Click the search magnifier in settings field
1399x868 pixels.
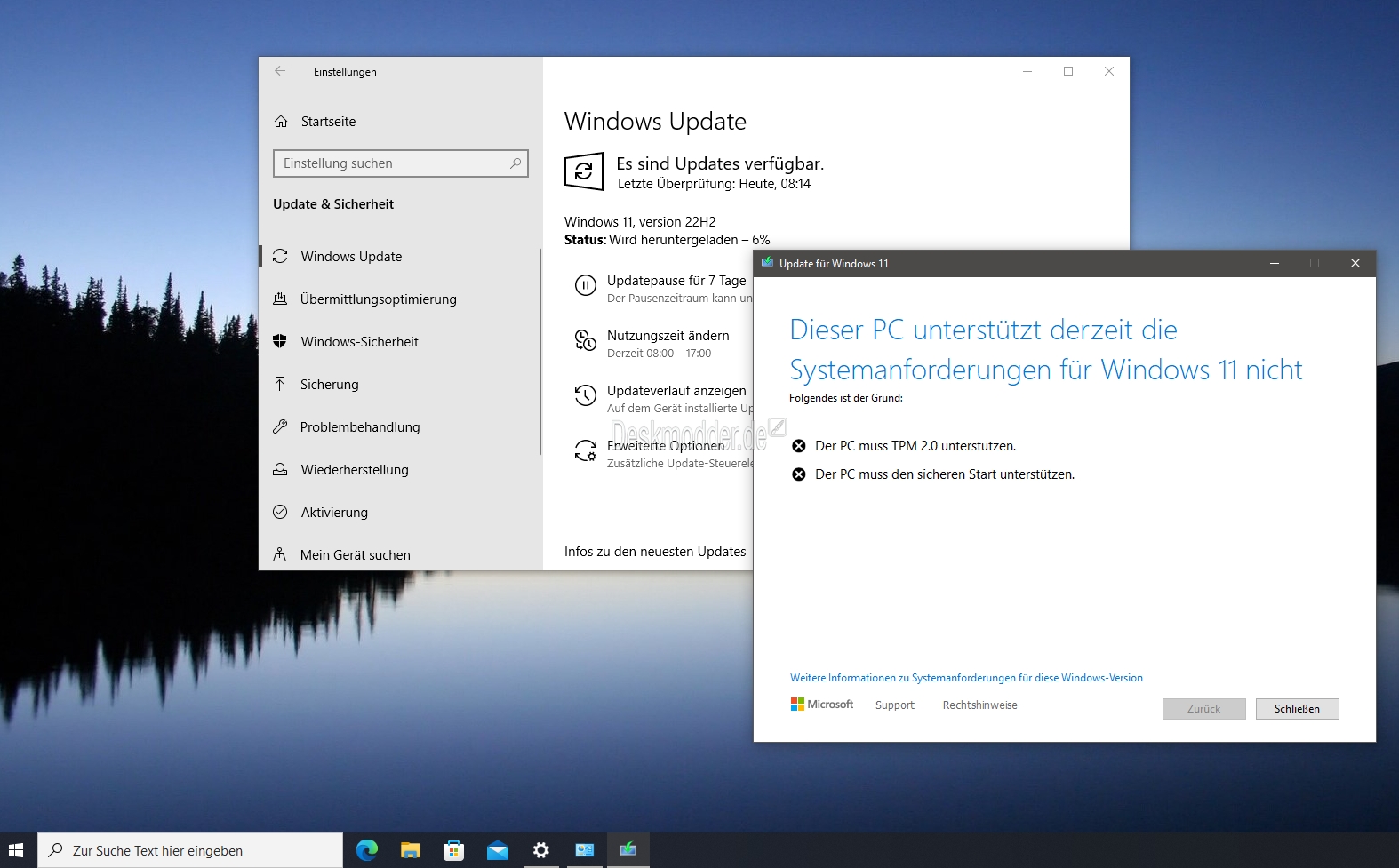516,163
